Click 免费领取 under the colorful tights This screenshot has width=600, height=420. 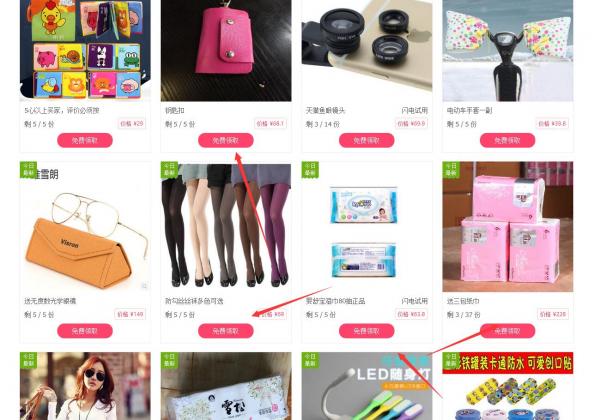tap(226, 331)
